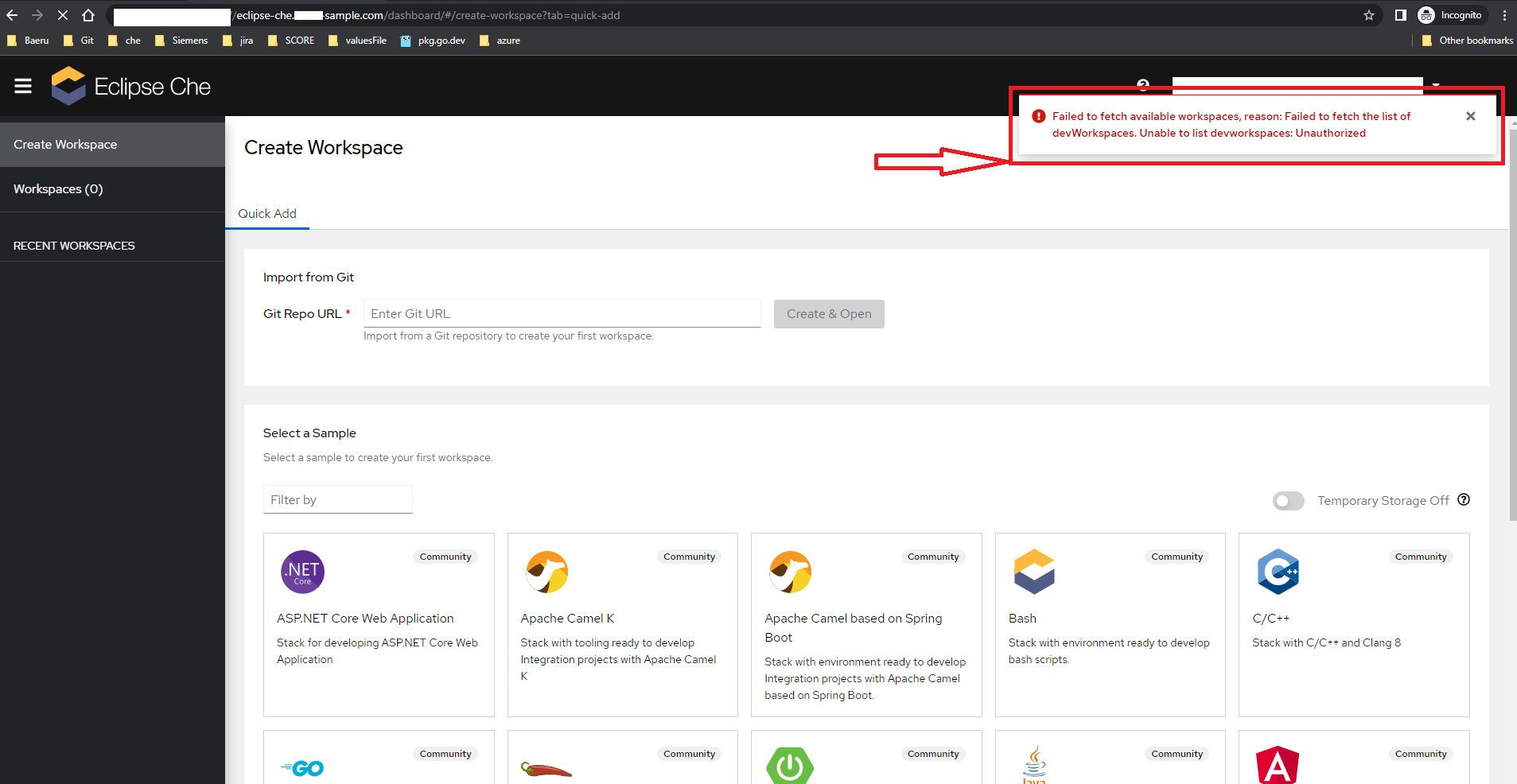Open the azure bookmark folder
The height and width of the screenshot is (784, 1517).
(500, 41)
